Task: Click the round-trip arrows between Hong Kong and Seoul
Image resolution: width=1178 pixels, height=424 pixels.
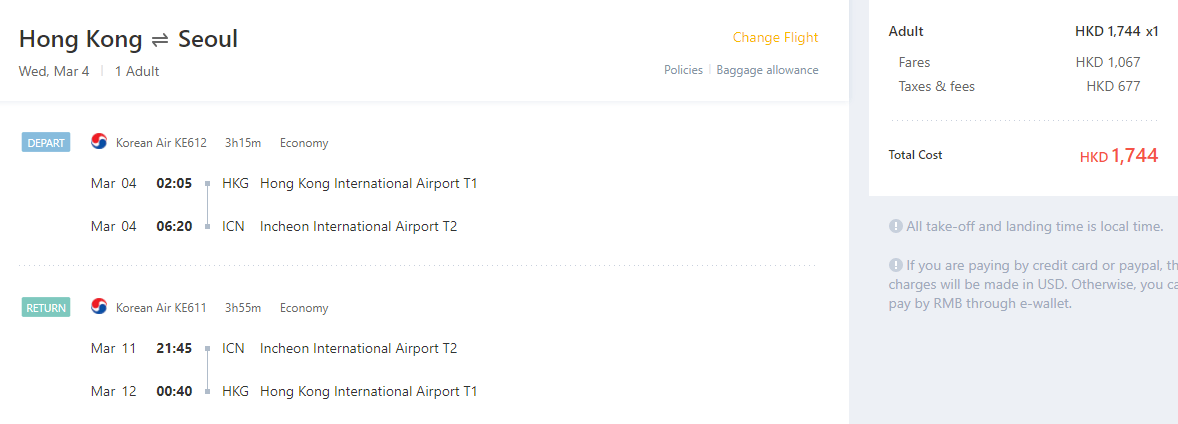Action: click(160, 41)
